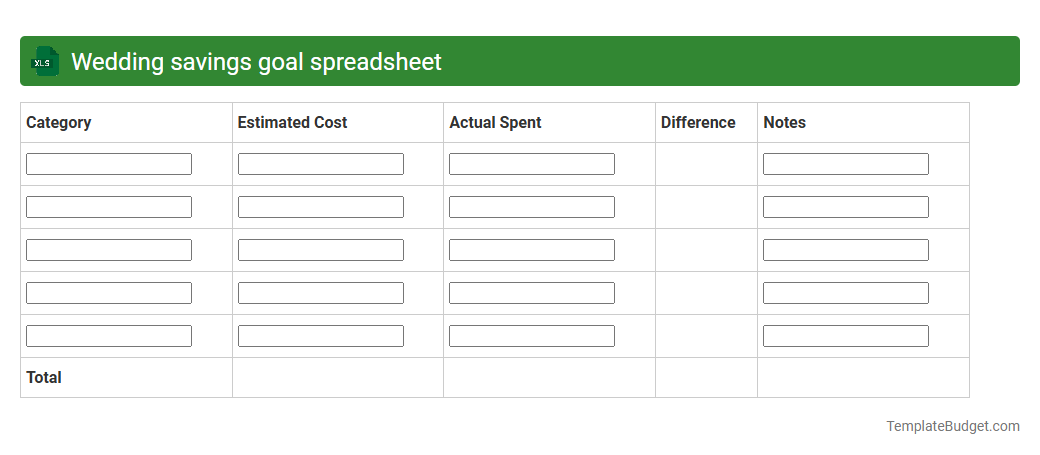
Task: Focus the Category input in the second row
Action: [x=109, y=207]
